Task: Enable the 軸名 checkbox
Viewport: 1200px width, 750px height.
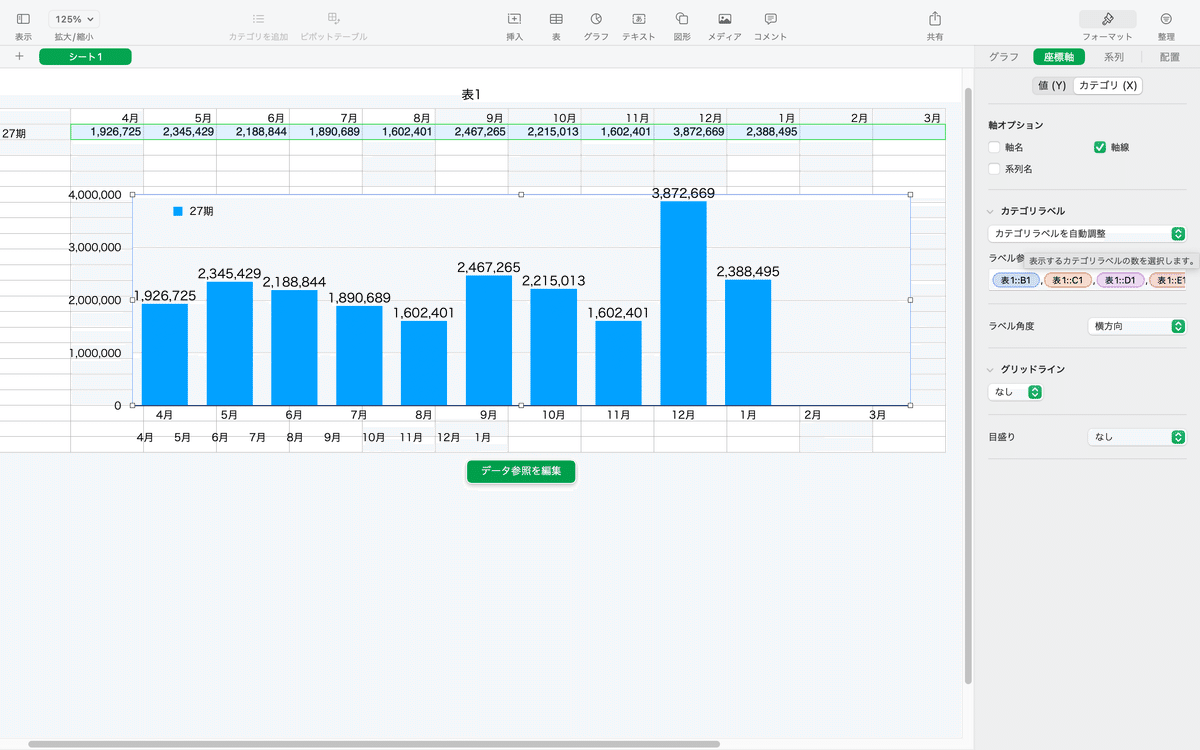Action: (x=994, y=147)
